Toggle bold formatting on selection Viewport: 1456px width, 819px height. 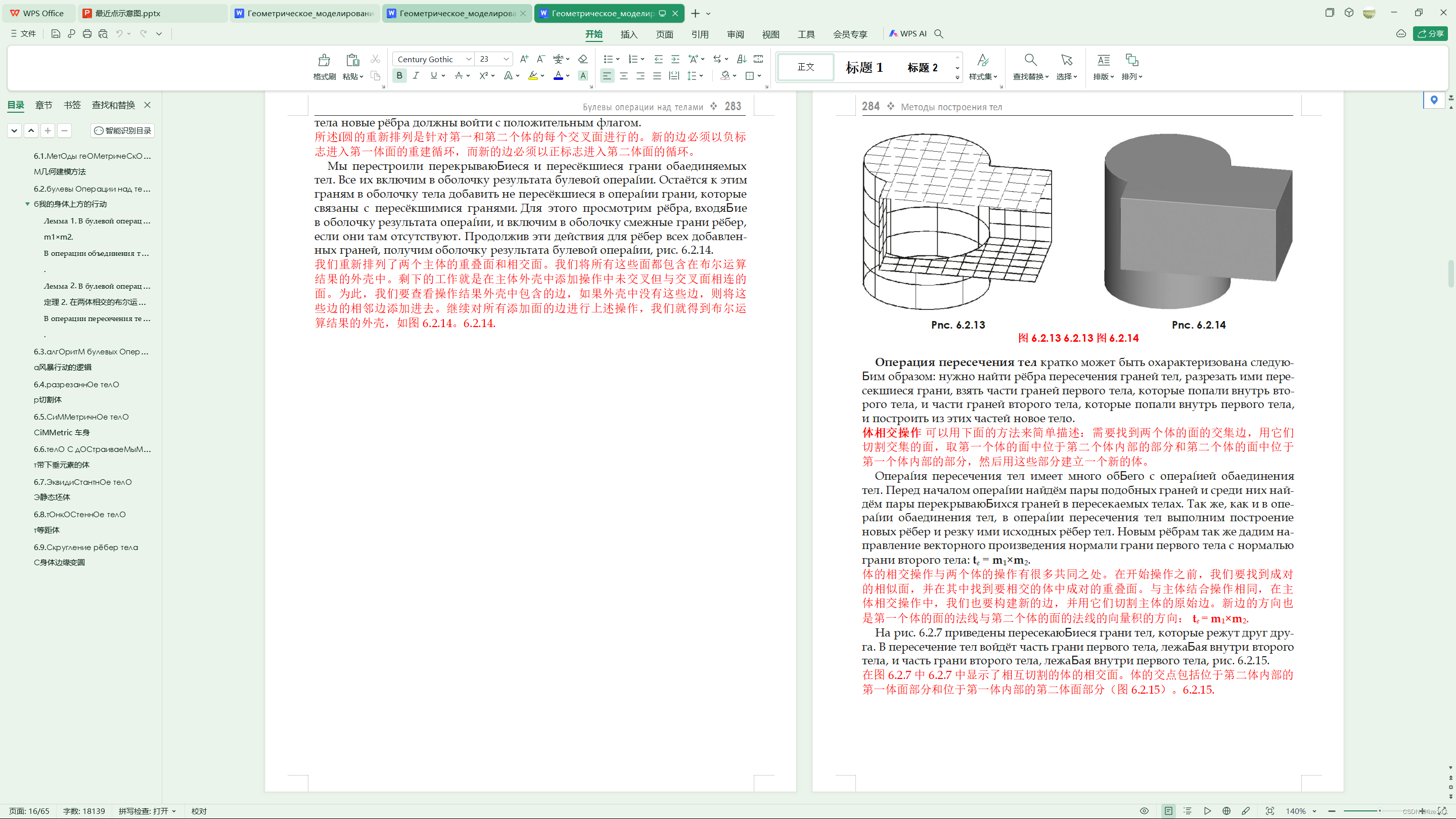[x=399, y=75]
